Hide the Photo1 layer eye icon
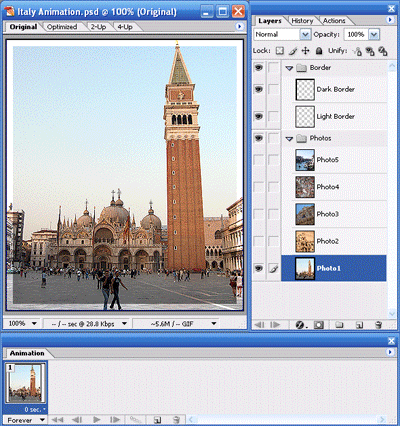 click(259, 268)
